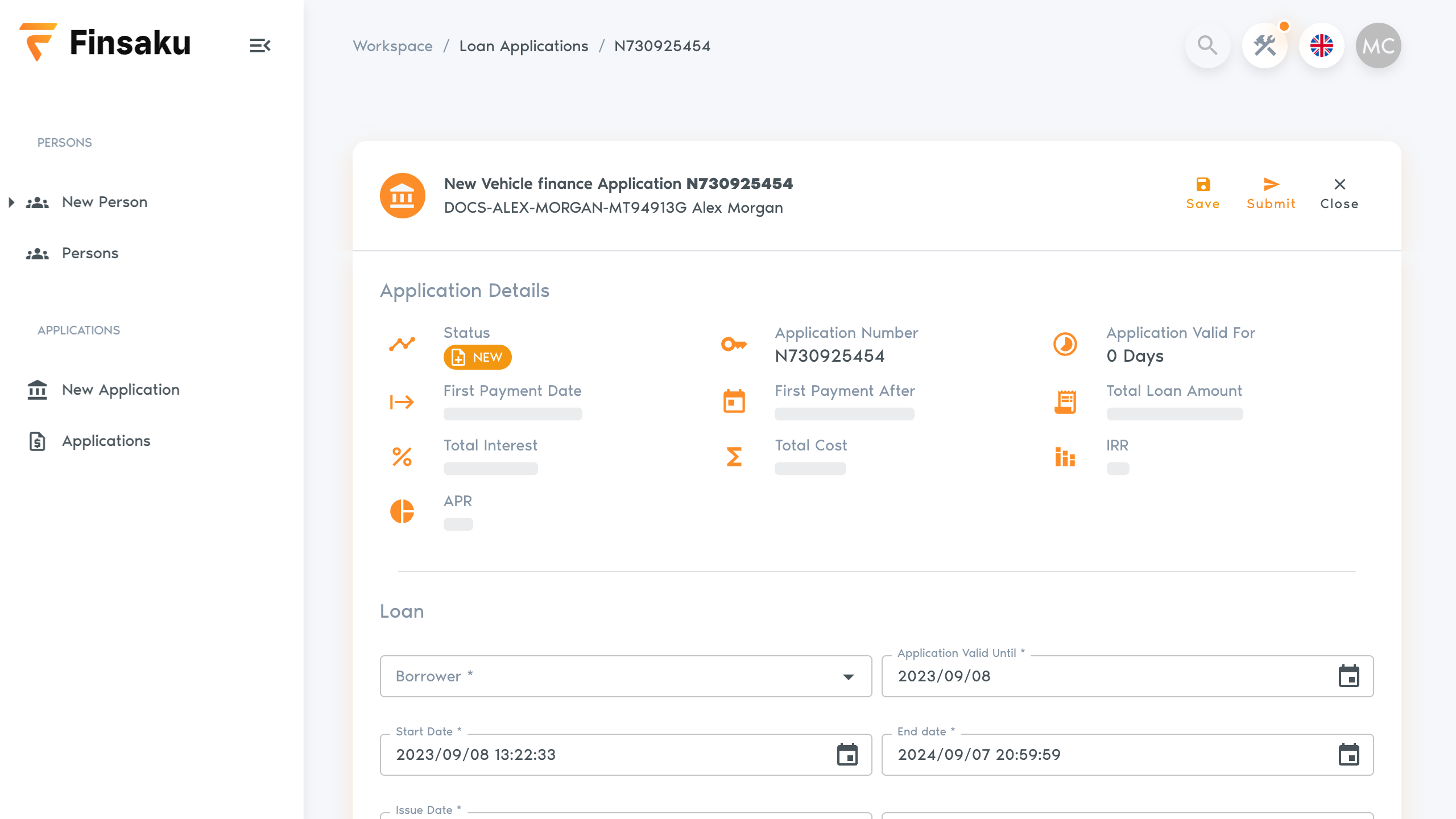Click the End date input field

[x=1127, y=755]
